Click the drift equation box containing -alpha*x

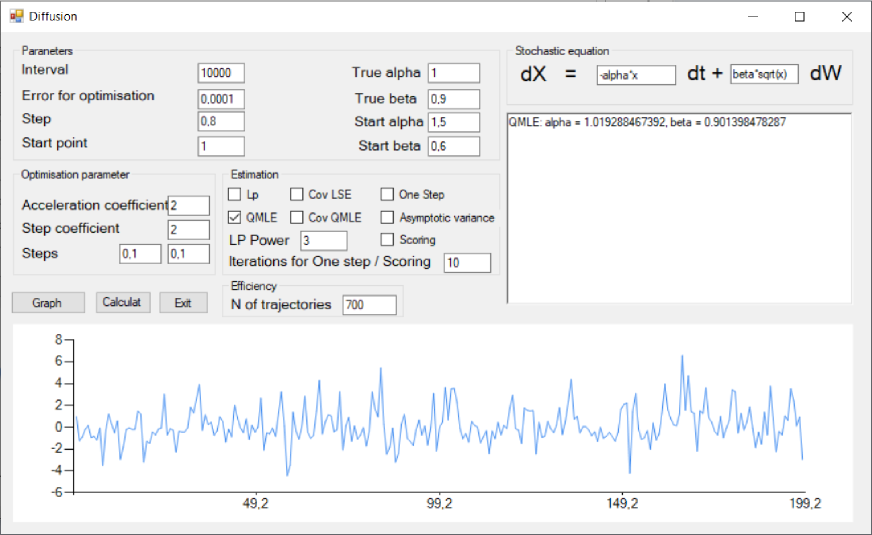pos(636,75)
